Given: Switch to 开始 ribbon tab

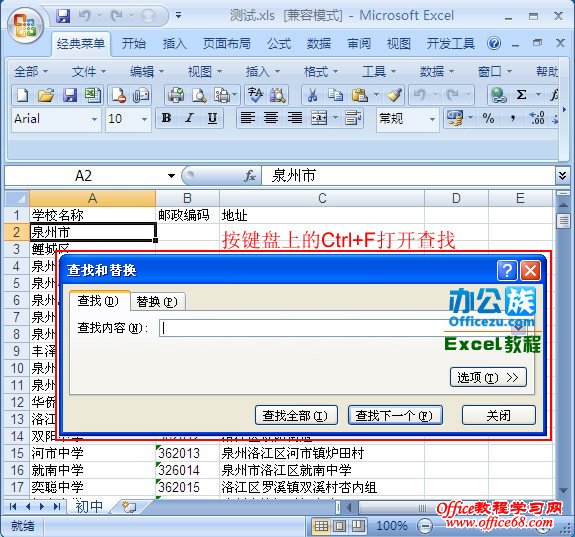Looking at the screenshot, I should [133, 44].
